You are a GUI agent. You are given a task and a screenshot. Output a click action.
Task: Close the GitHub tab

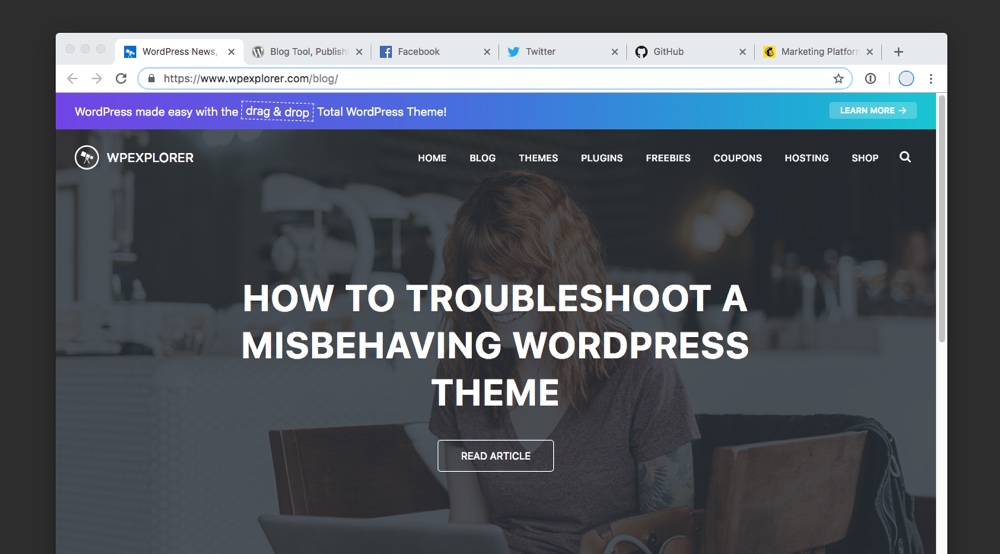742,52
